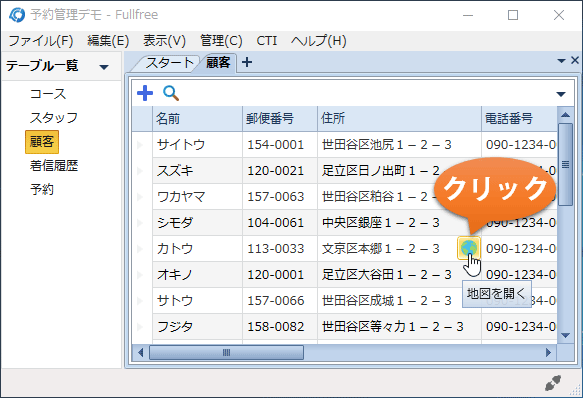
Task: Open the 編集(E) menu
Action: 108,41
